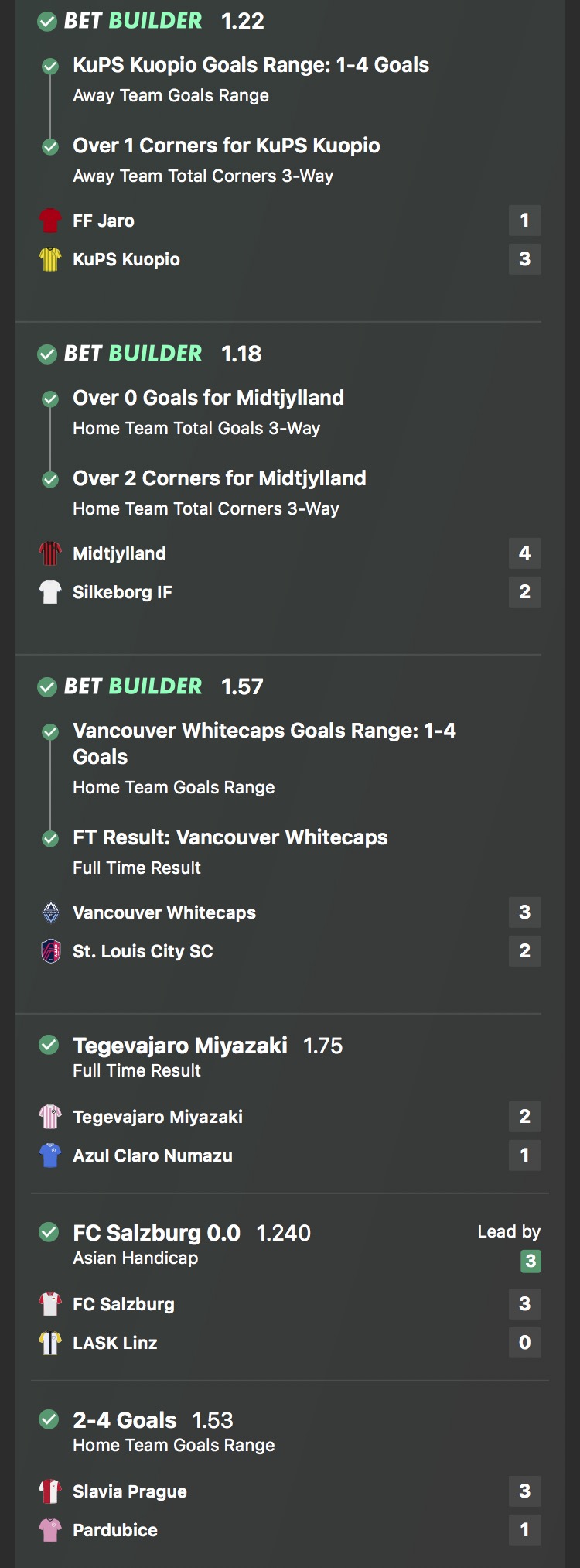Viewport: 580px width, 1568px height.
Task: Click the Vancouver Whitecaps club crest
Action: (50, 912)
